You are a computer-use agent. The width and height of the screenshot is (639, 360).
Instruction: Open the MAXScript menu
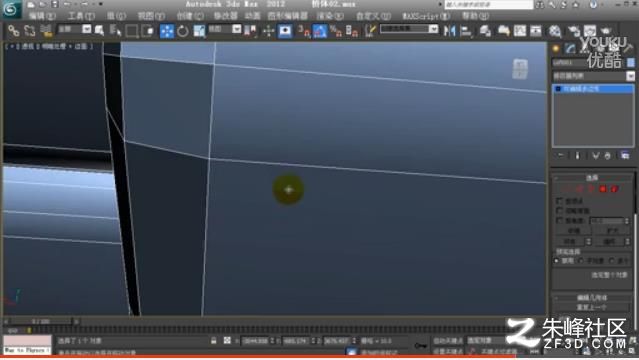[x=426, y=16]
